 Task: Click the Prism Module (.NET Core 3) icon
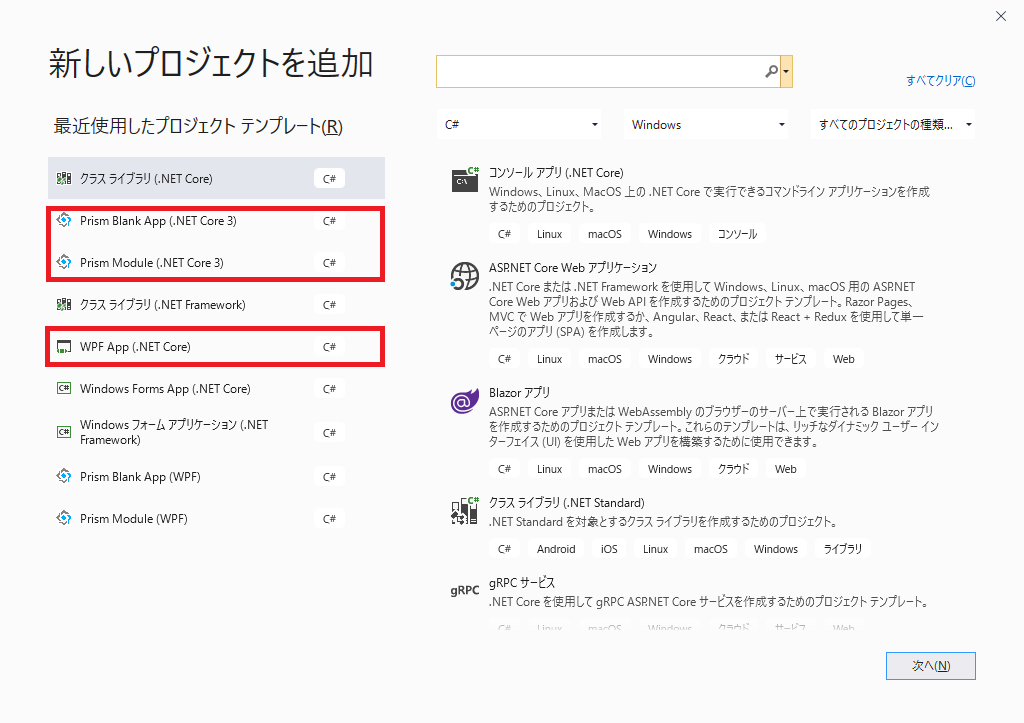(64, 262)
